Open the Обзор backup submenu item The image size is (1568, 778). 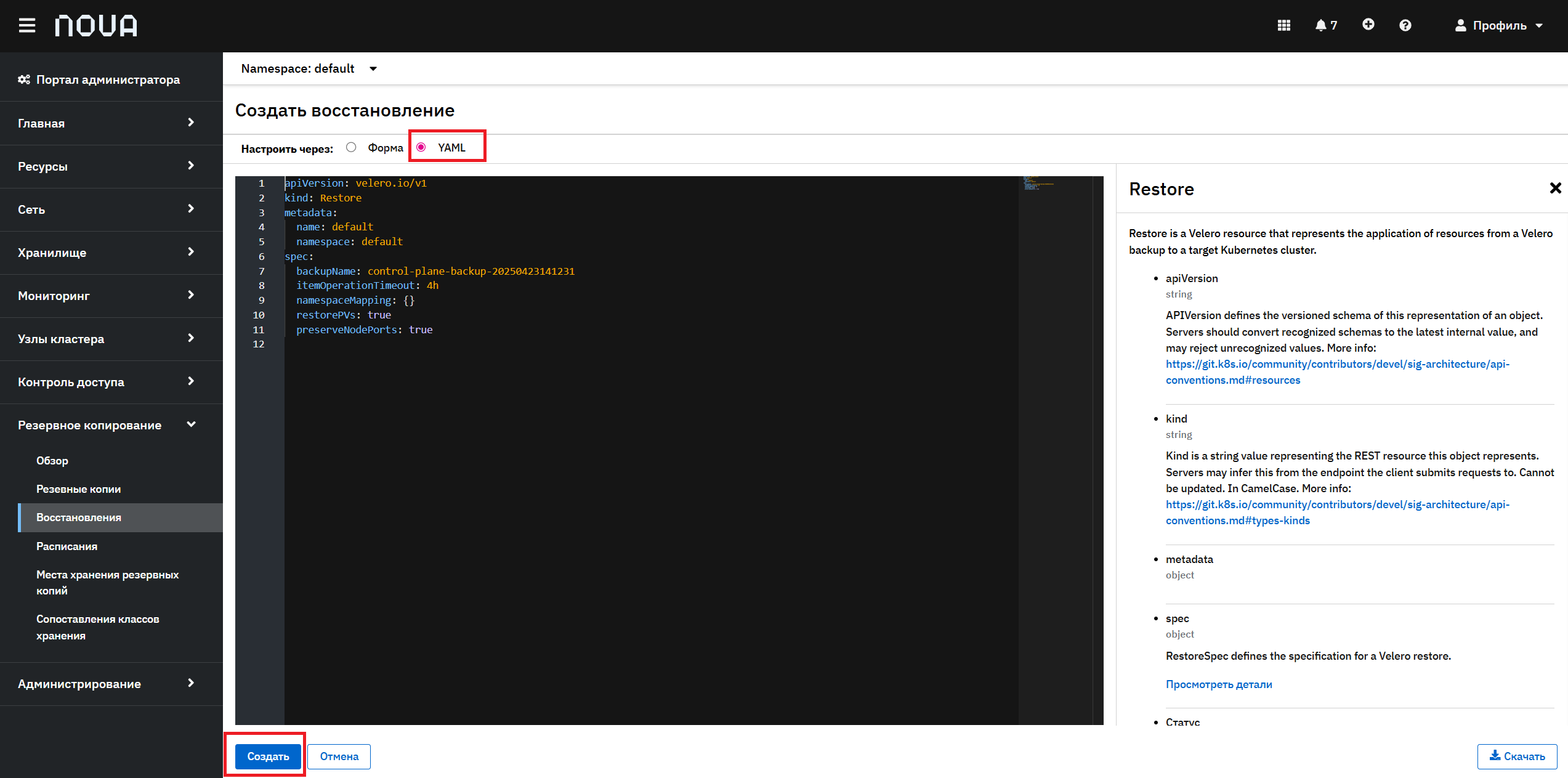[52, 461]
